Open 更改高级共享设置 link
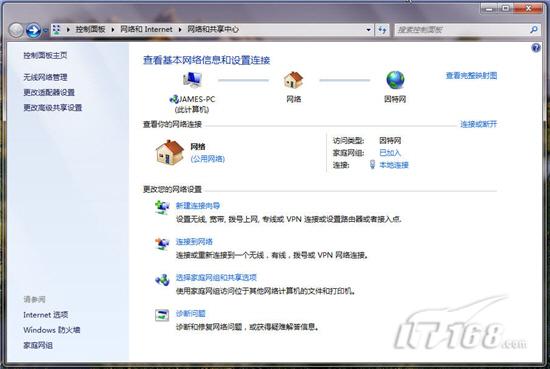Viewport: 550px width, 369px height. (x=53, y=107)
